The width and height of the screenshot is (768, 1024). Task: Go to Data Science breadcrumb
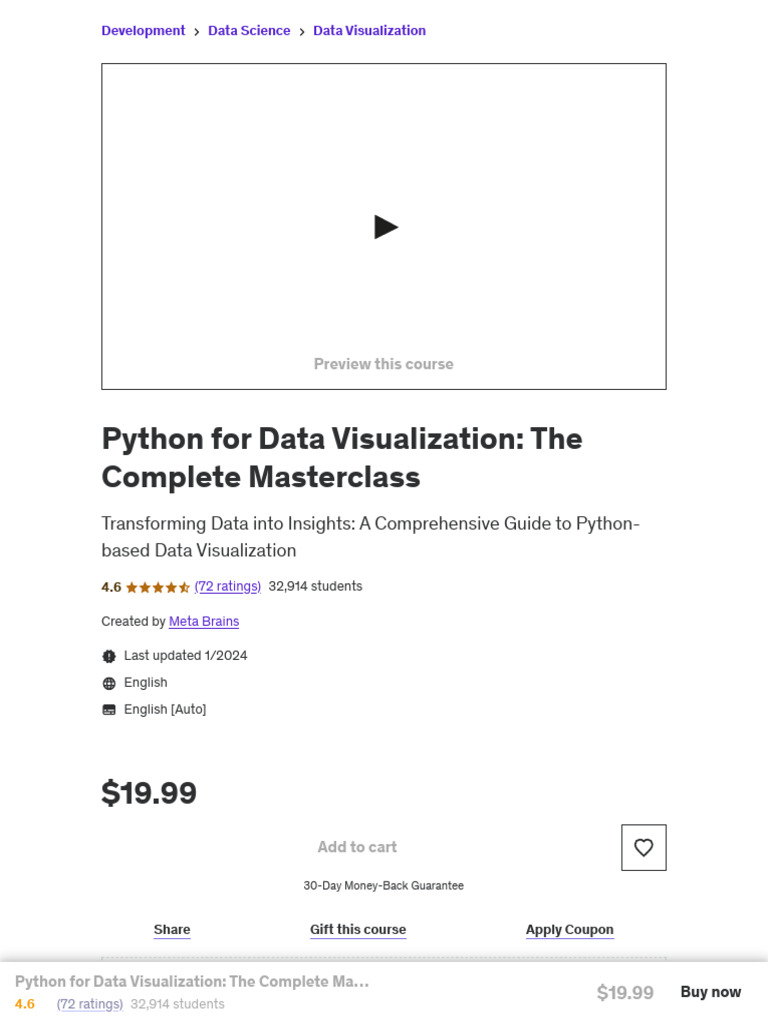249,31
